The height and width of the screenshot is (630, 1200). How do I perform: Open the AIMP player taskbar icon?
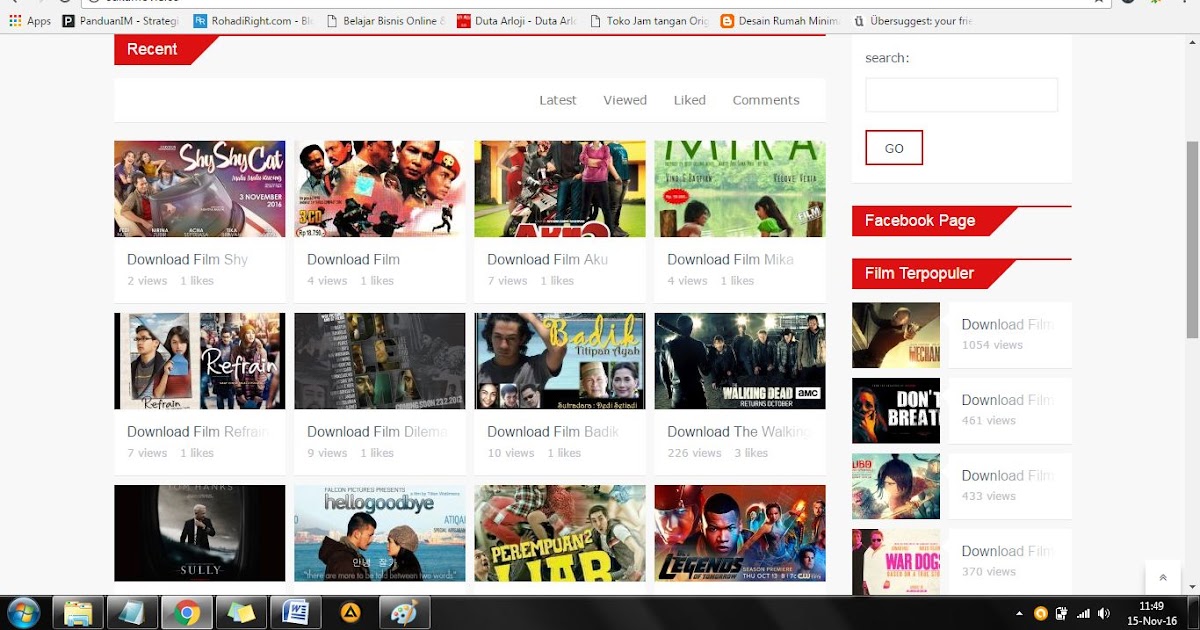pyautogui.click(x=350, y=612)
